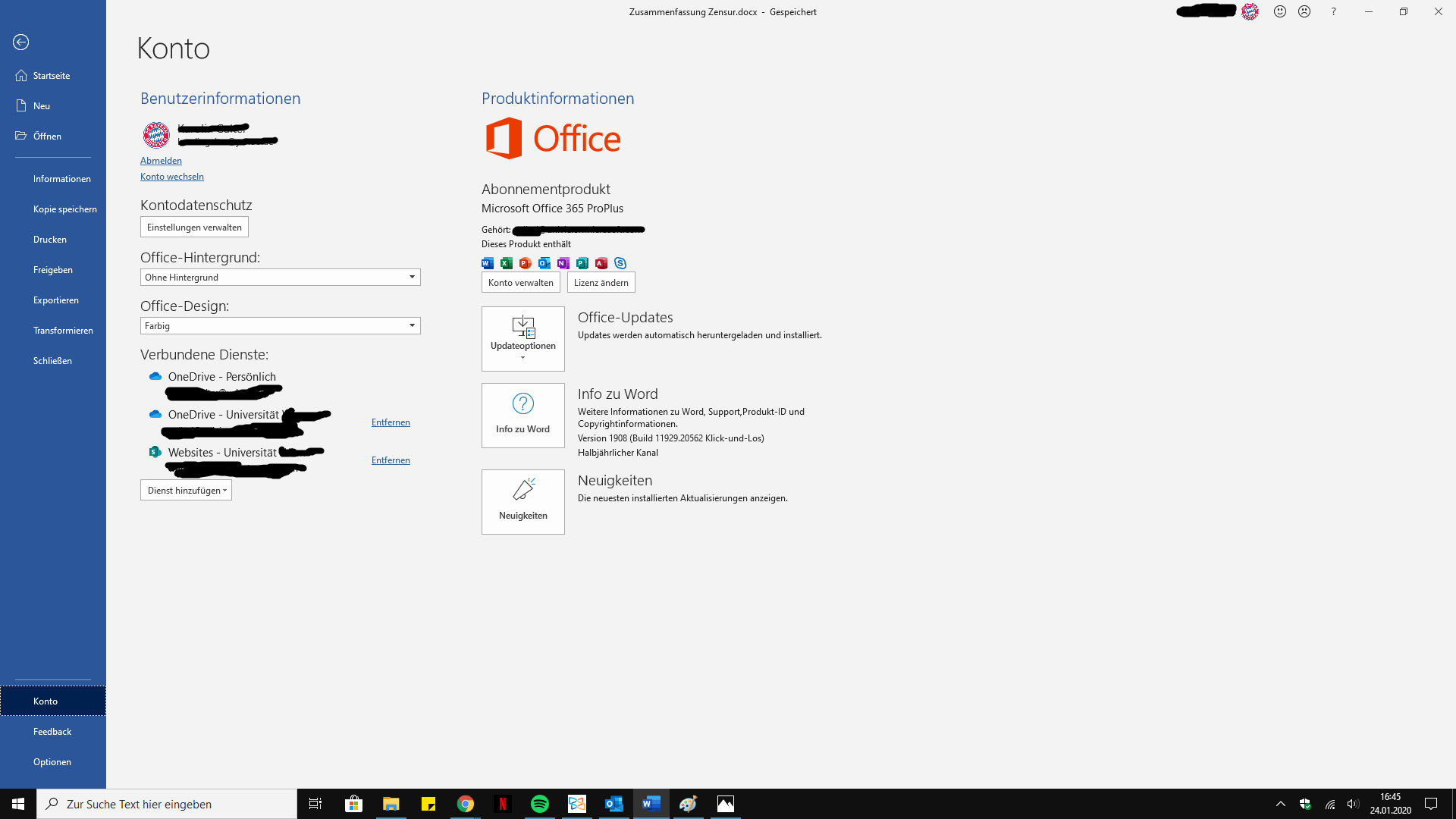Click the taskbar search box
Image resolution: width=1456 pixels, height=819 pixels.
coord(167,804)
